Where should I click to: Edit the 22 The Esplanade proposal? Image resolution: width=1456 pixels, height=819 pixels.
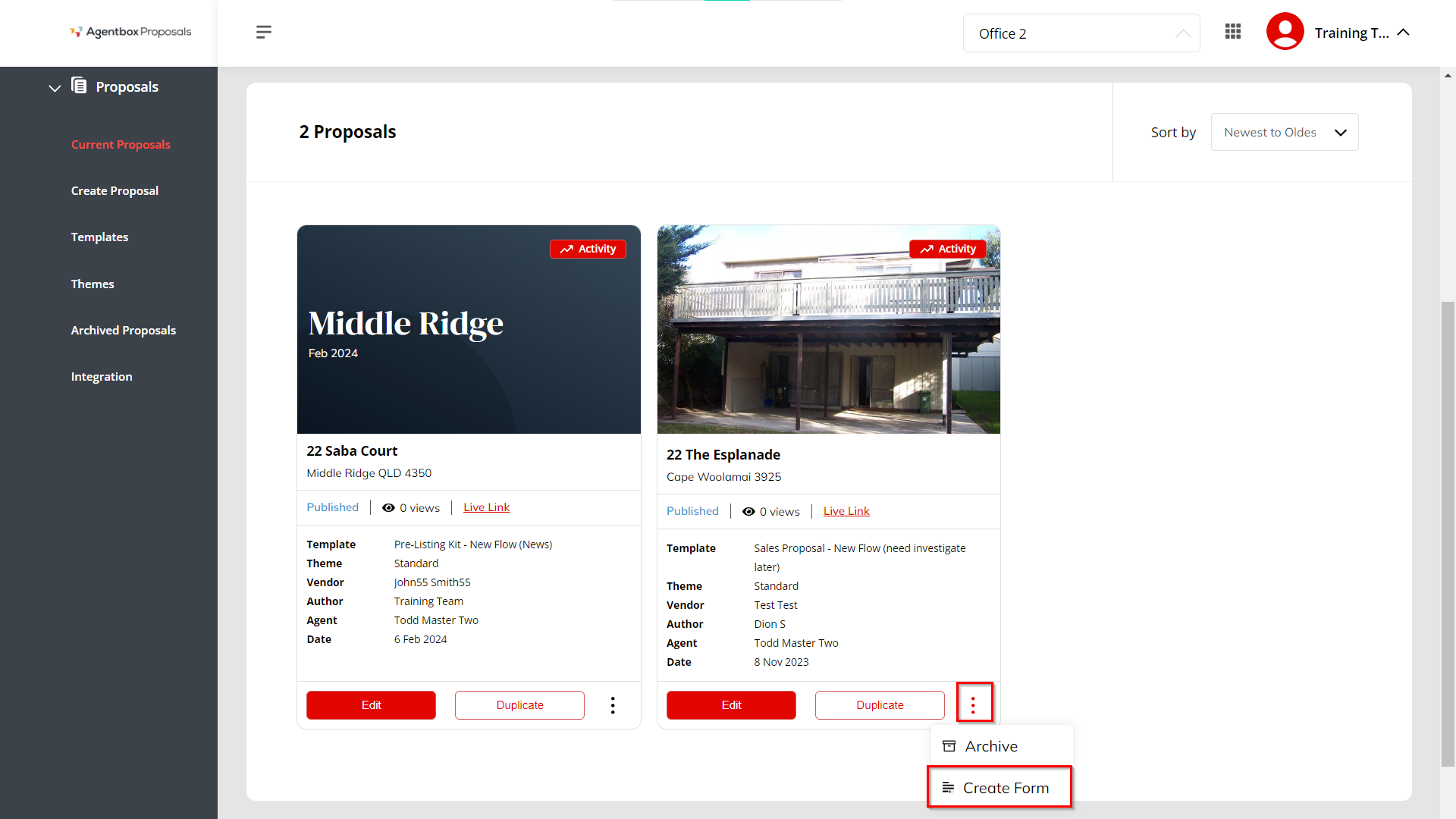pyautogui.click(x=731, y=705)
